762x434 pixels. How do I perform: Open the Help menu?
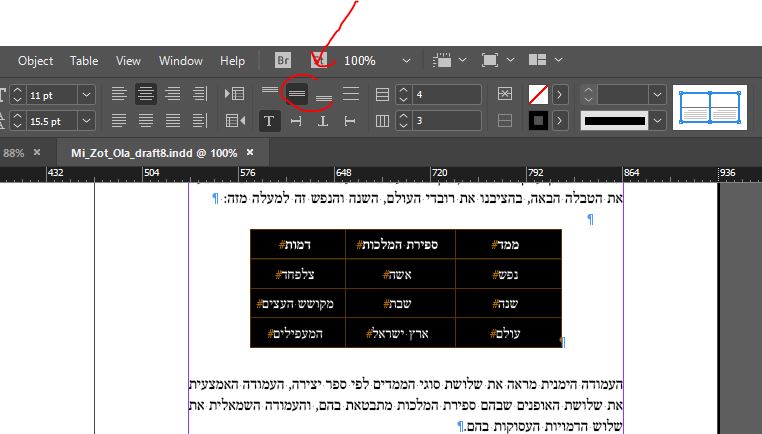coord(232,61)
